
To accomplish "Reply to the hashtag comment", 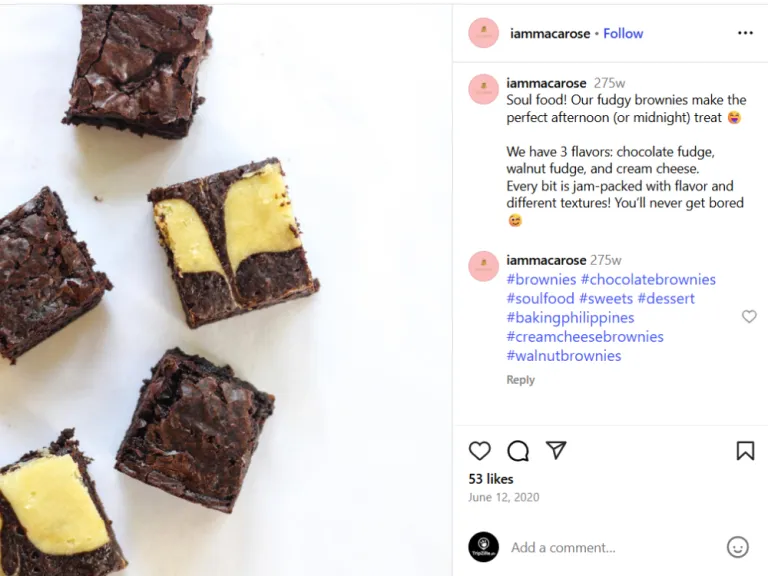I will [520, 380].
